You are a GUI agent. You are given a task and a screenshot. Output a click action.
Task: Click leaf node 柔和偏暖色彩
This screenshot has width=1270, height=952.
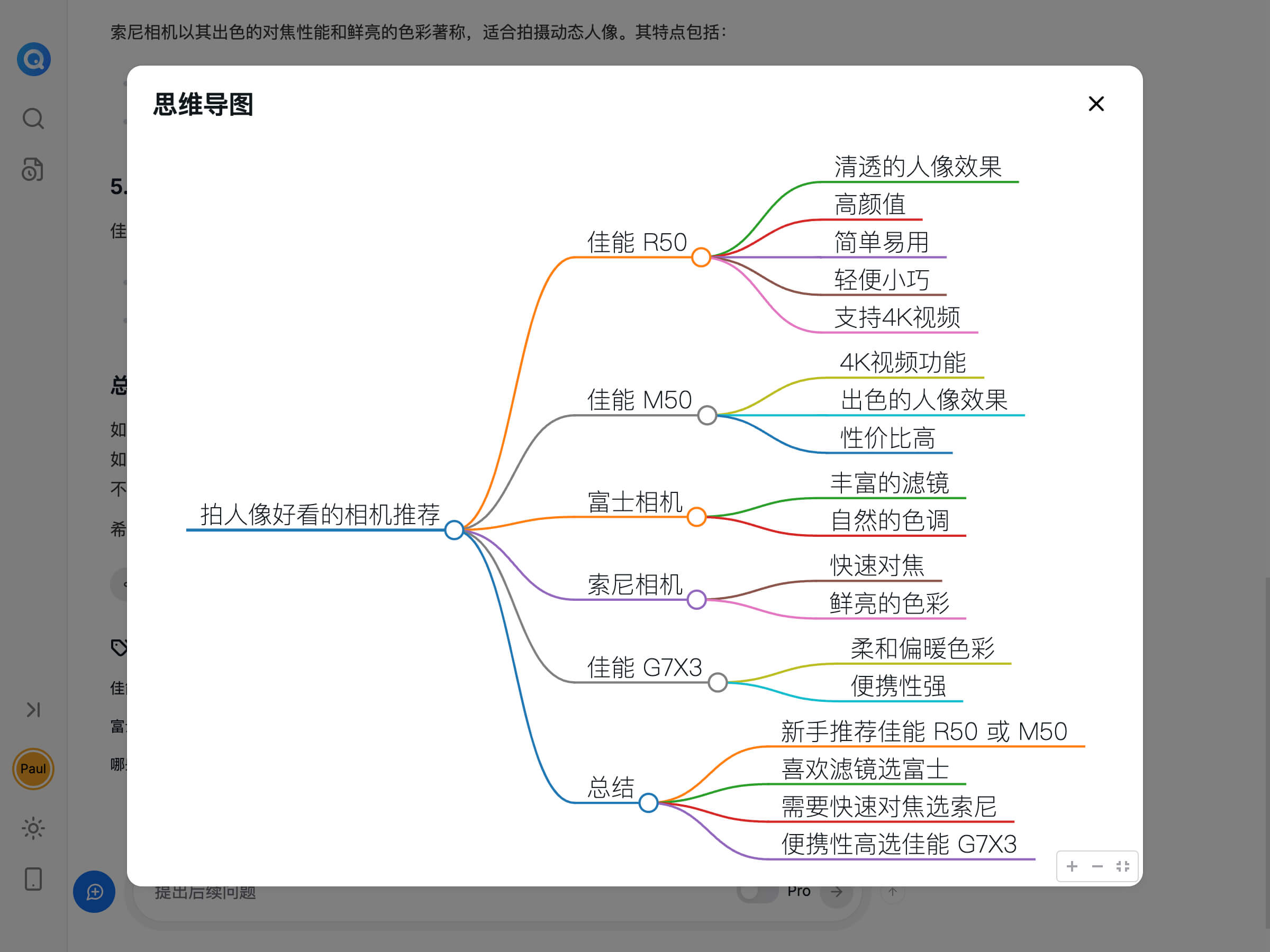922,648
